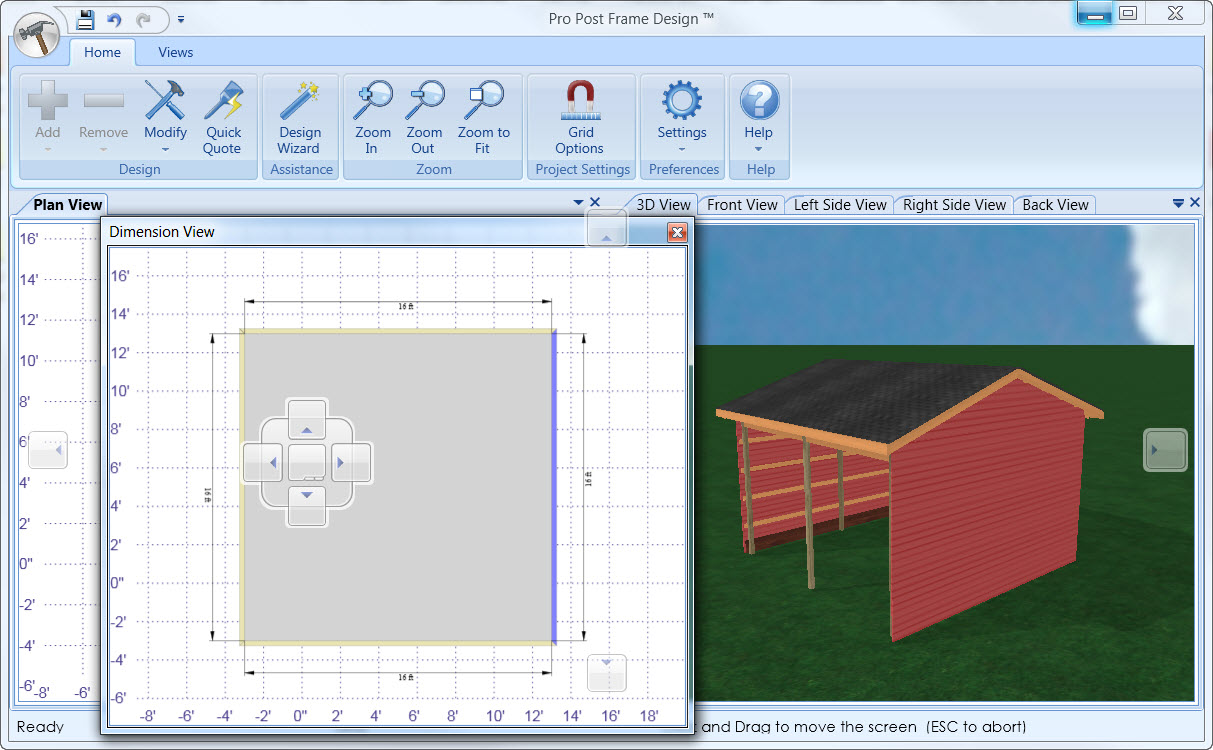Image resolution: width=1213 pixels, height=750 pixels.
Task: Click the save disk icon in the title bar
Action: (86, 19)
